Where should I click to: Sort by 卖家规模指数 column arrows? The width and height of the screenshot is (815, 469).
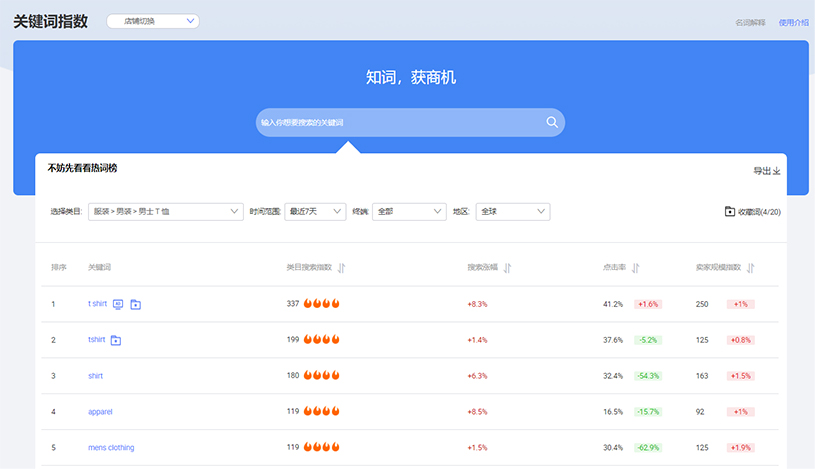(x=751, y=268)
